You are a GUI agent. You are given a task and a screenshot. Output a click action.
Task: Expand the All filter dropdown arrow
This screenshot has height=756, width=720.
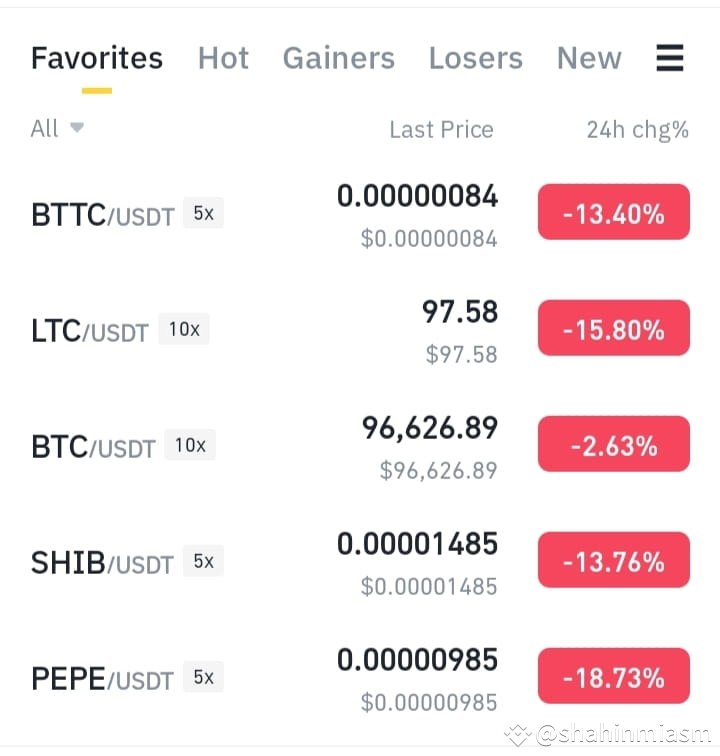click(77, 127)
